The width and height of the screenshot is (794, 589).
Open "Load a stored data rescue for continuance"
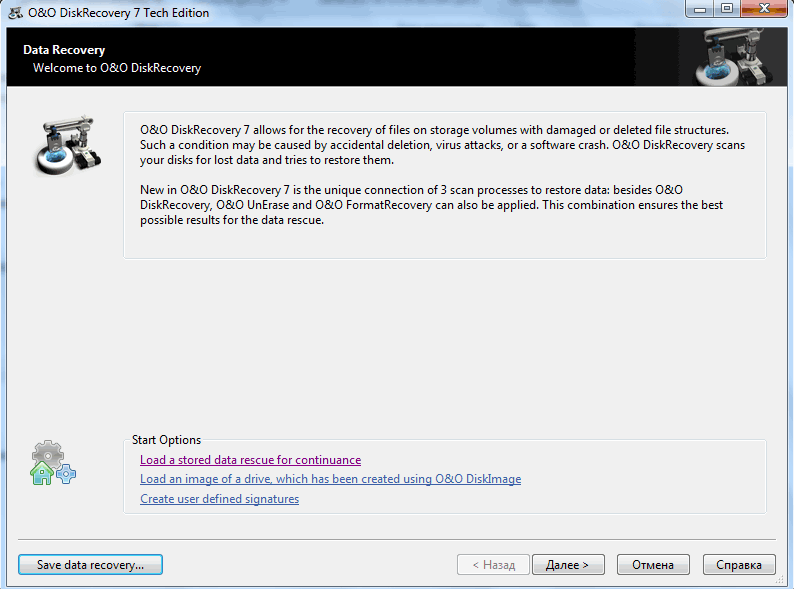point(250,460)
